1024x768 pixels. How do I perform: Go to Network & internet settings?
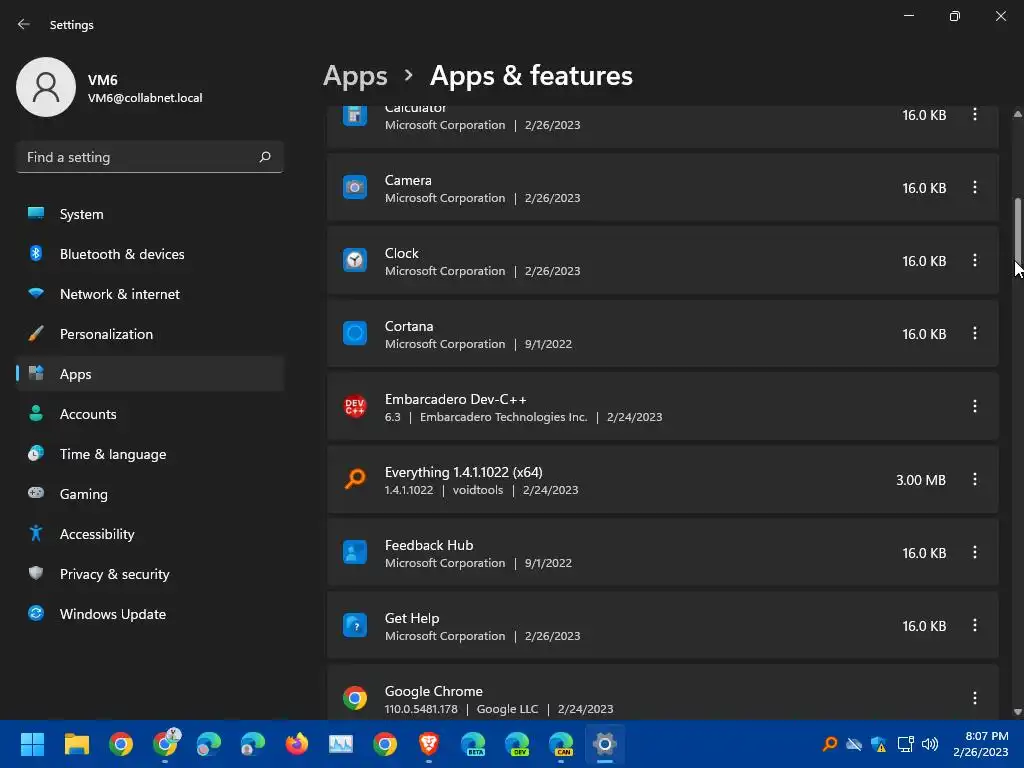coord(150,294)
